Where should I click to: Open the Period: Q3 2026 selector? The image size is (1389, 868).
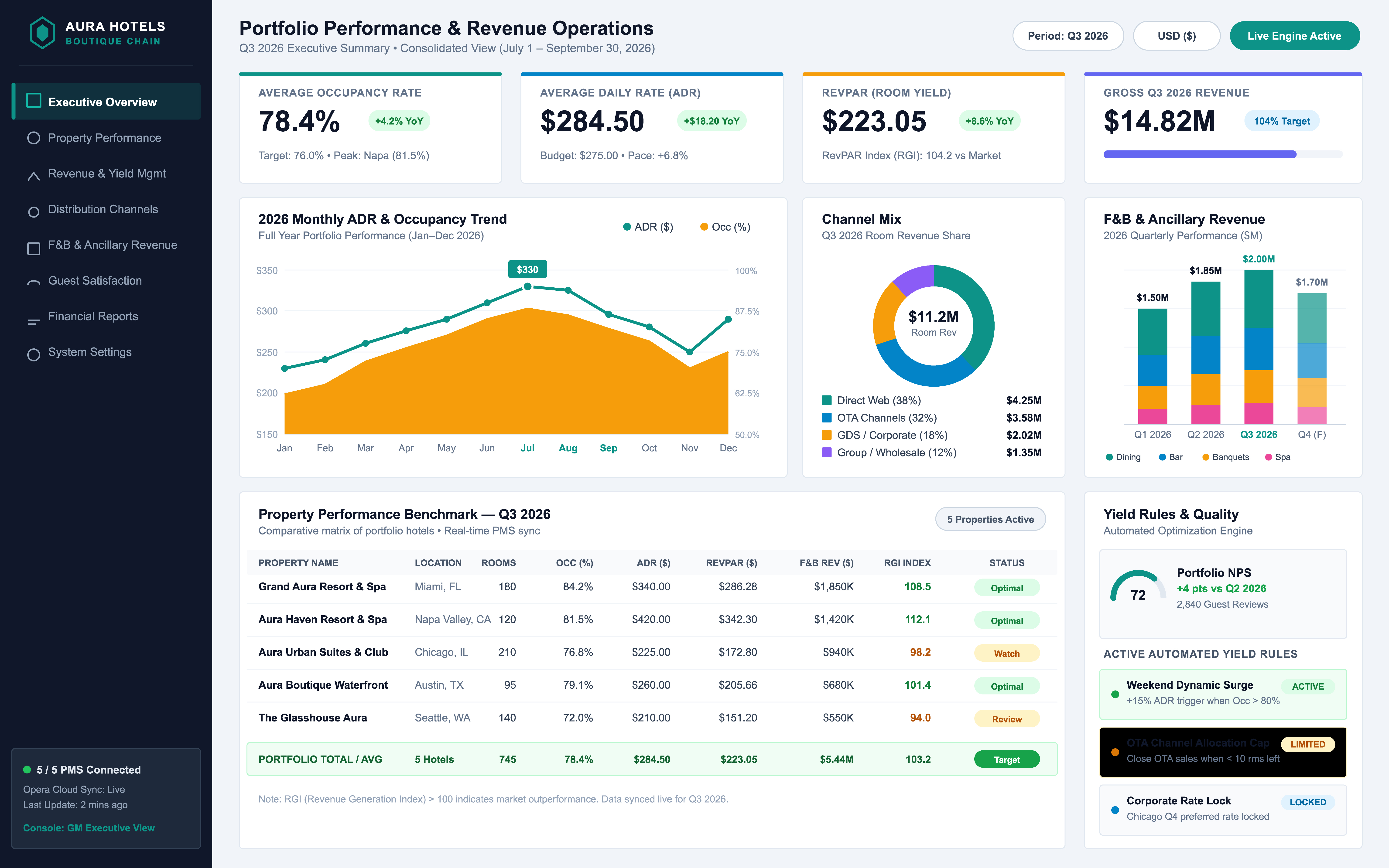click(1067, 36)
